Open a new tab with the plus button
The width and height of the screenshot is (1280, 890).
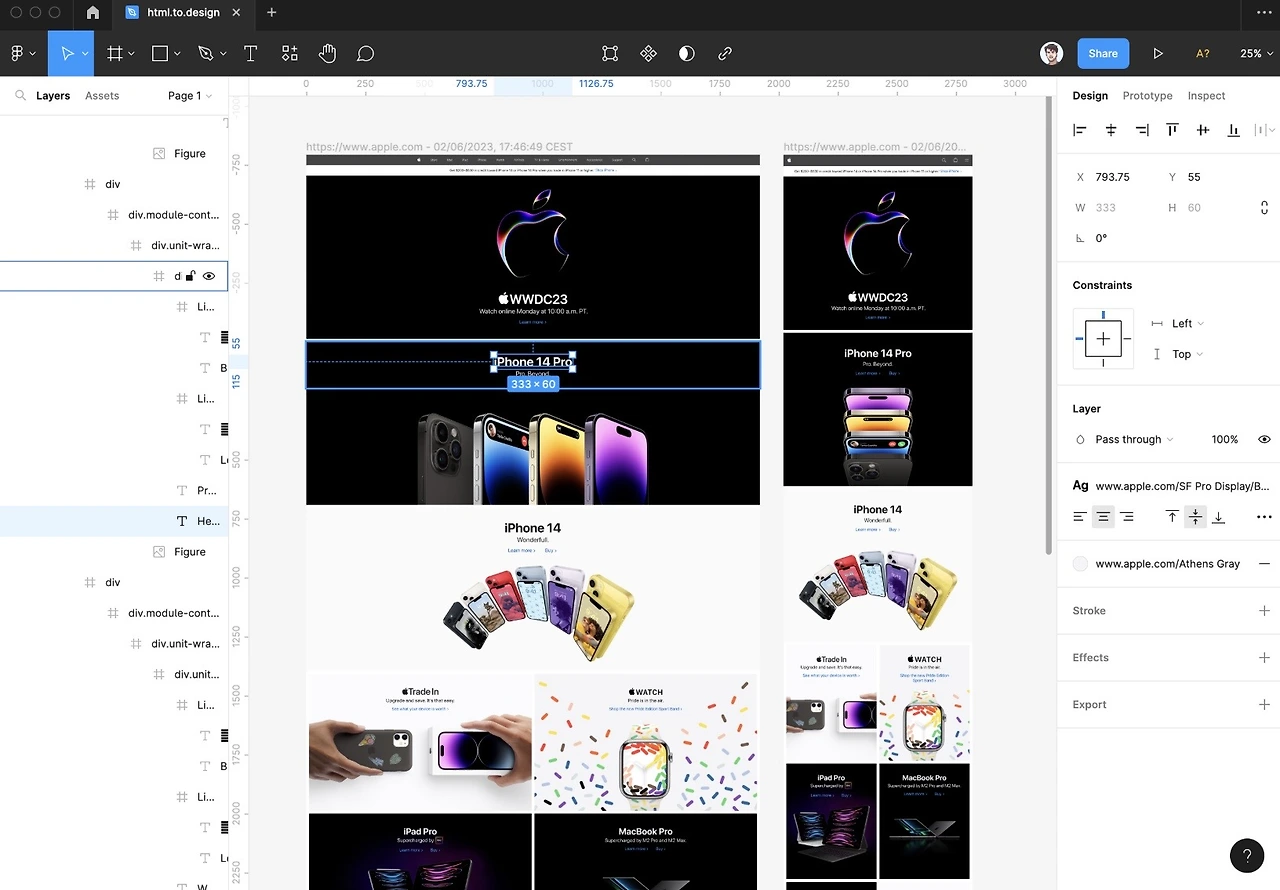[271, 13]
